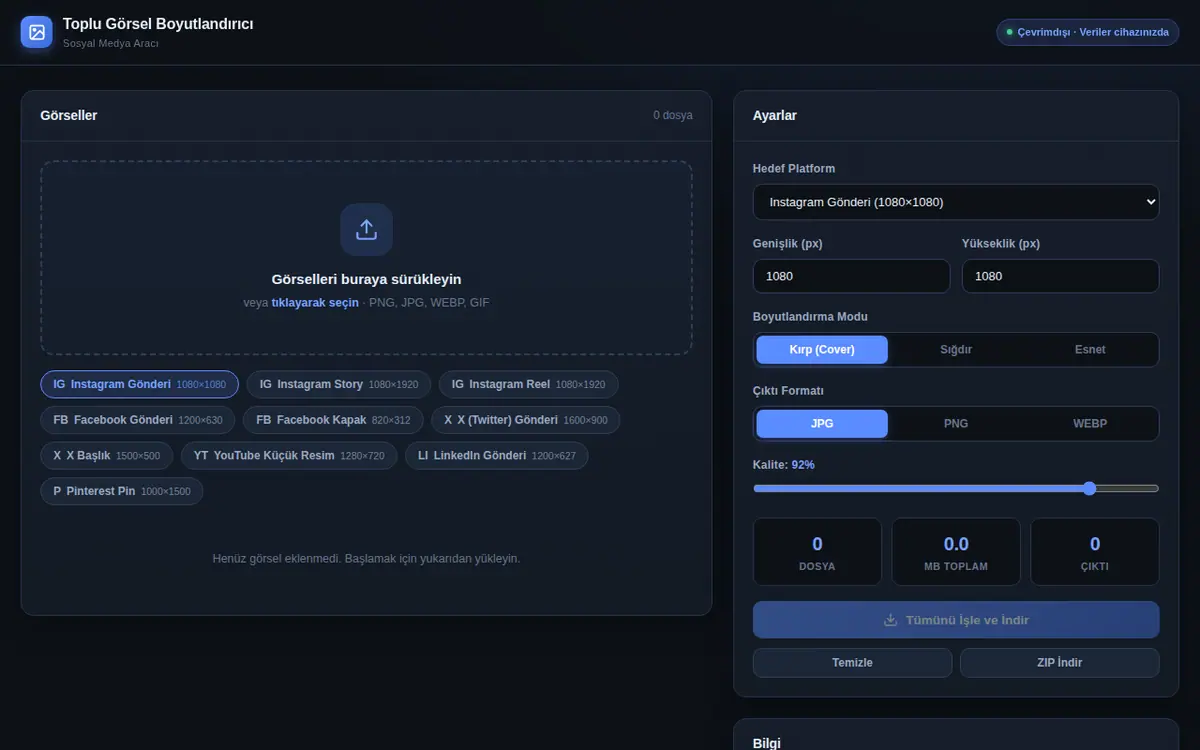Pick the Facebook Gönderi preset chip
Image resolution: width=1200 pixels, height=750 pixels.
click(138, 420)
